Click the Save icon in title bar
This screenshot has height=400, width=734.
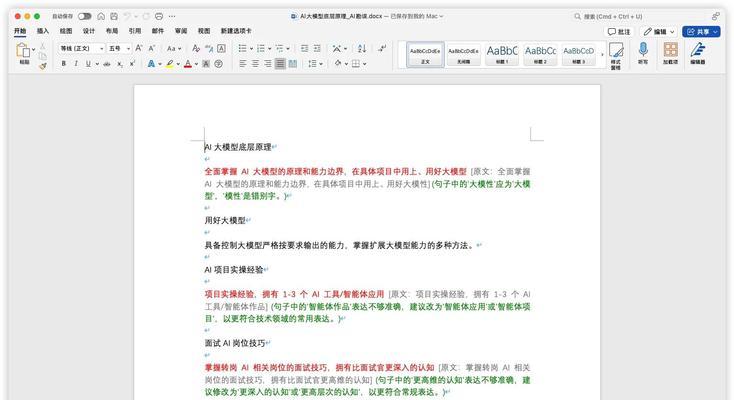(114, 16)
